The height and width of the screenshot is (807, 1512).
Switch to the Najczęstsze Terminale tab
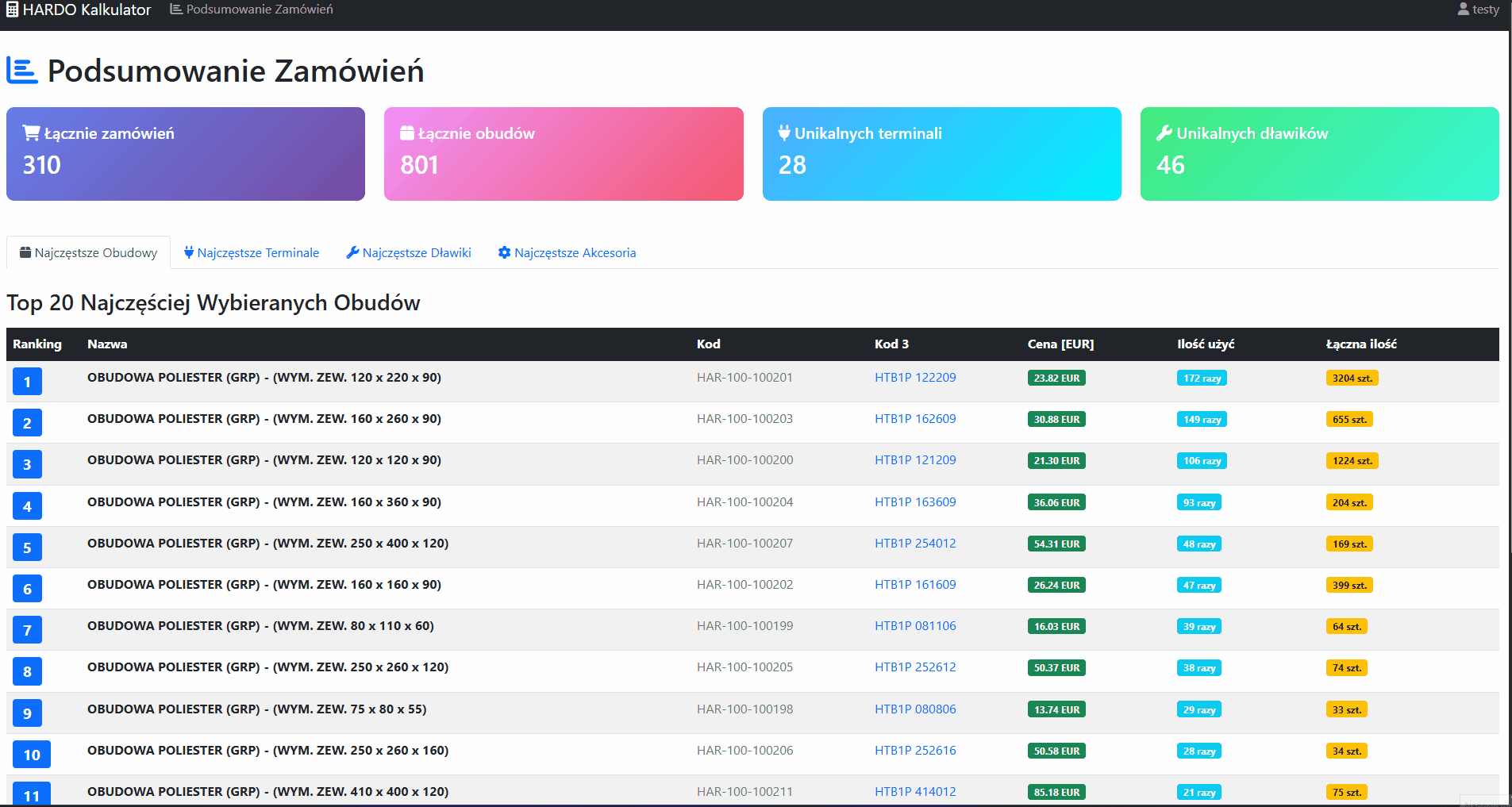click(x=251, y=252)
